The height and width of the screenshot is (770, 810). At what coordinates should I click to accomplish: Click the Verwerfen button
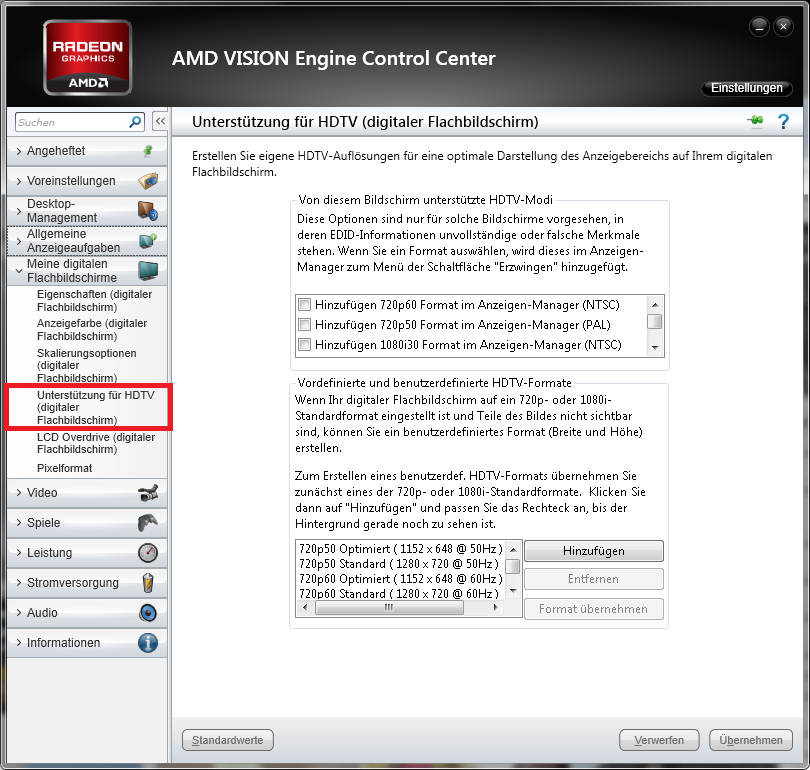[659, 741]
